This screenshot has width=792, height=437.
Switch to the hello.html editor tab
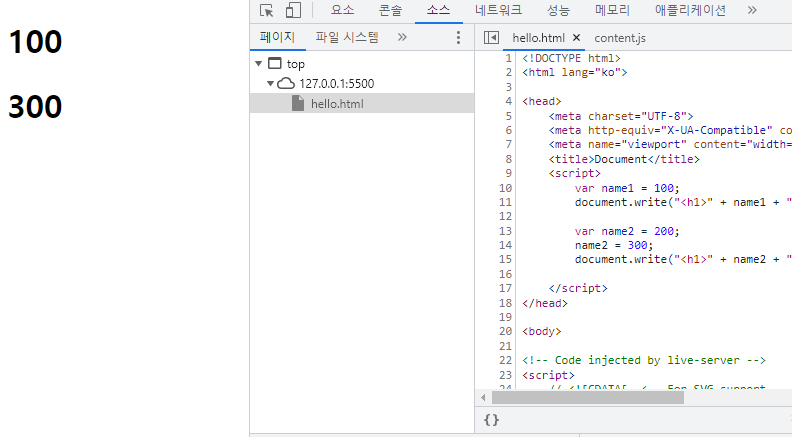538,38
